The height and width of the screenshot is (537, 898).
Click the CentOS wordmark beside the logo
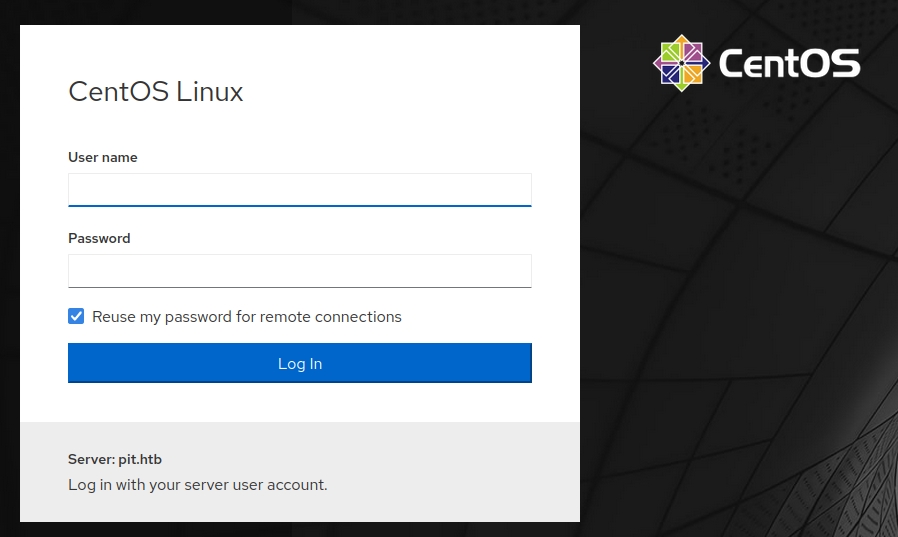click(789, 64)
